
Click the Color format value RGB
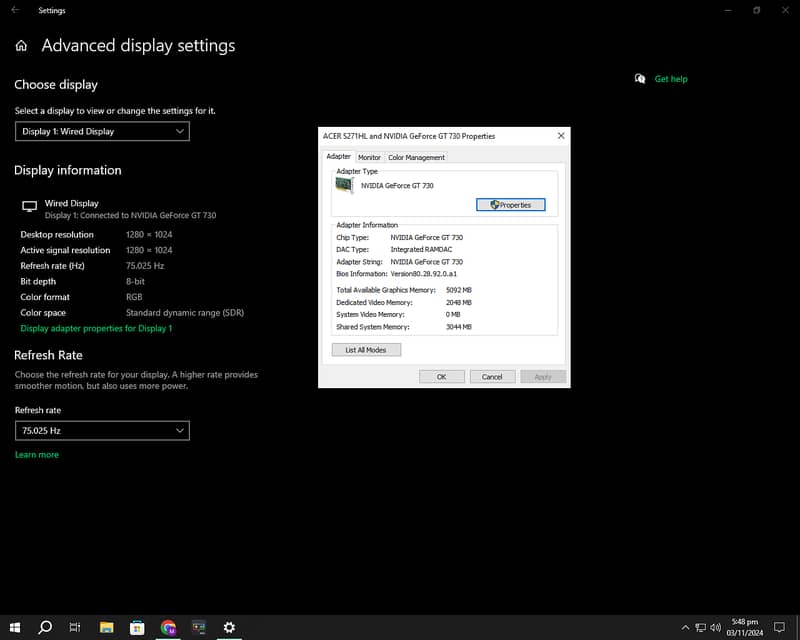134,297
